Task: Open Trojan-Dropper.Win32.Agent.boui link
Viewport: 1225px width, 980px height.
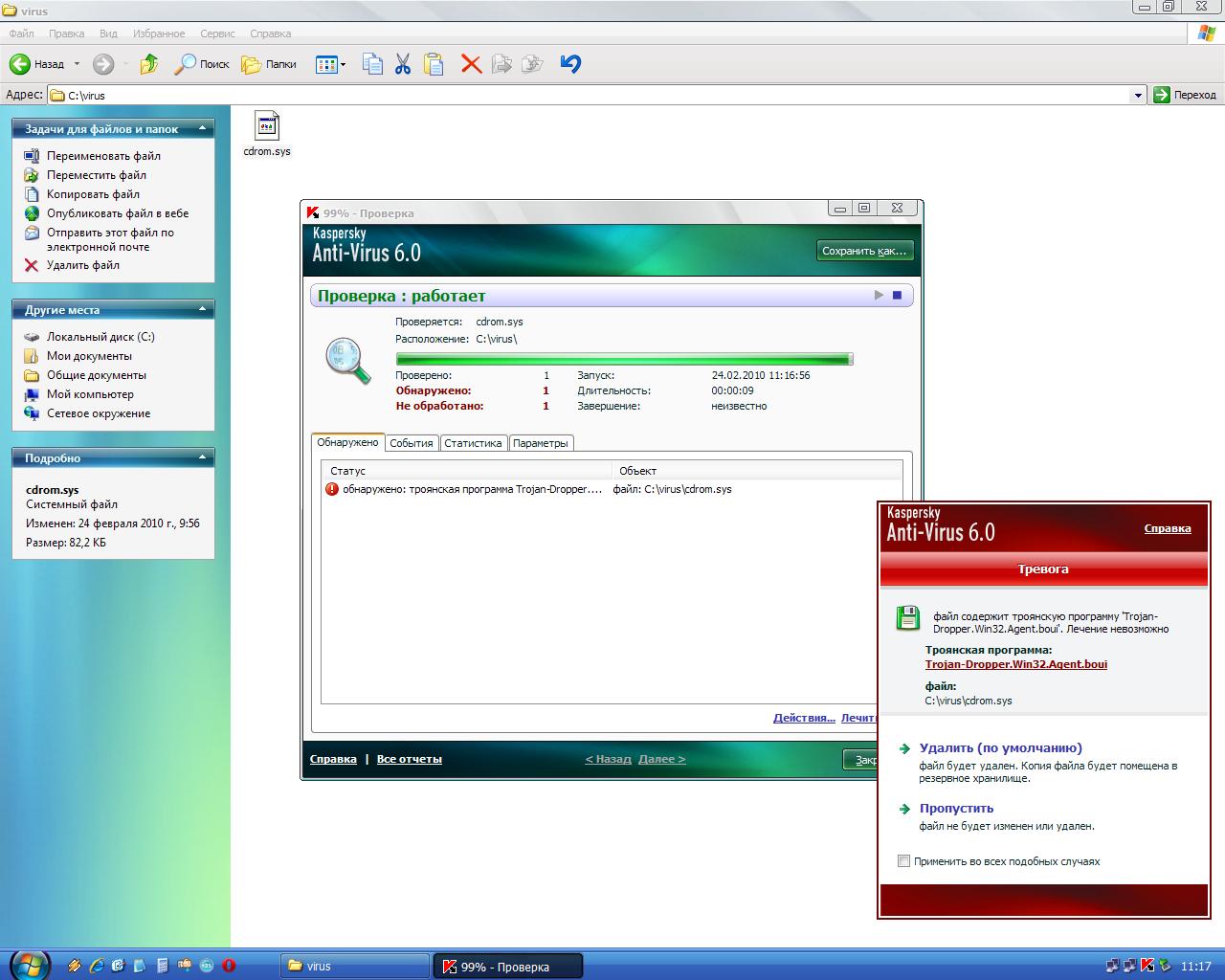Action: 1015,664
